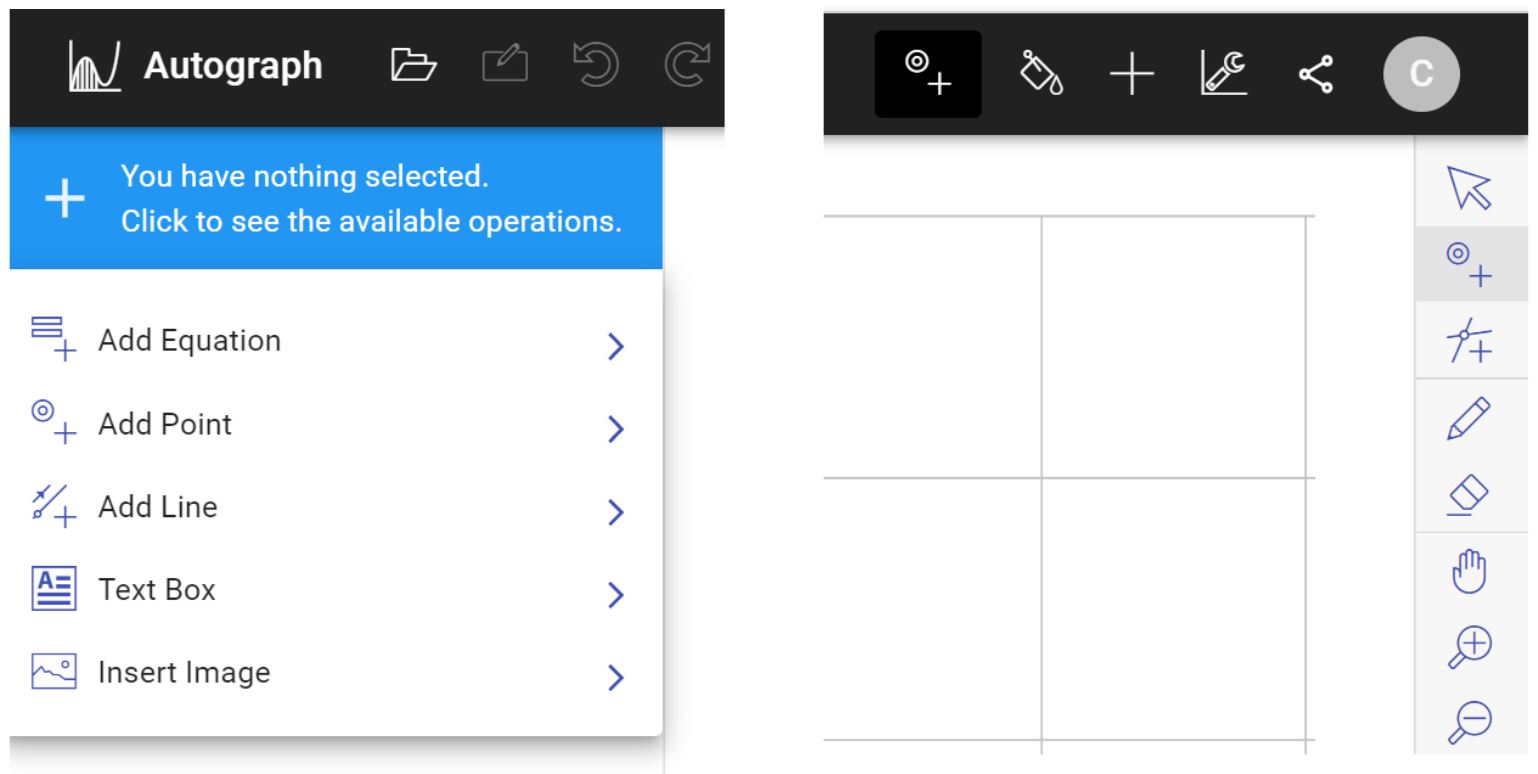
Task: Select the arrow pointer tool
Action: (x=1469, y=188)
